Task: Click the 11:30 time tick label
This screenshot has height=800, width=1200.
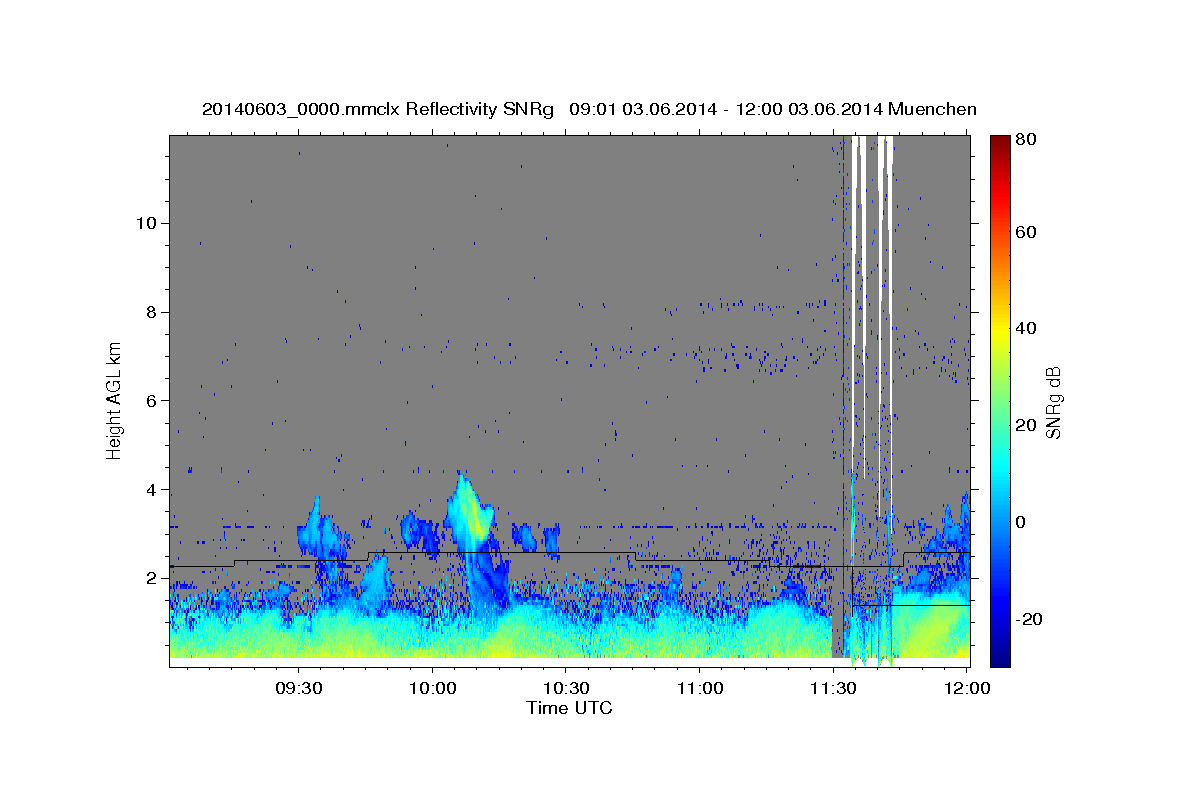Action: [834, 688]
